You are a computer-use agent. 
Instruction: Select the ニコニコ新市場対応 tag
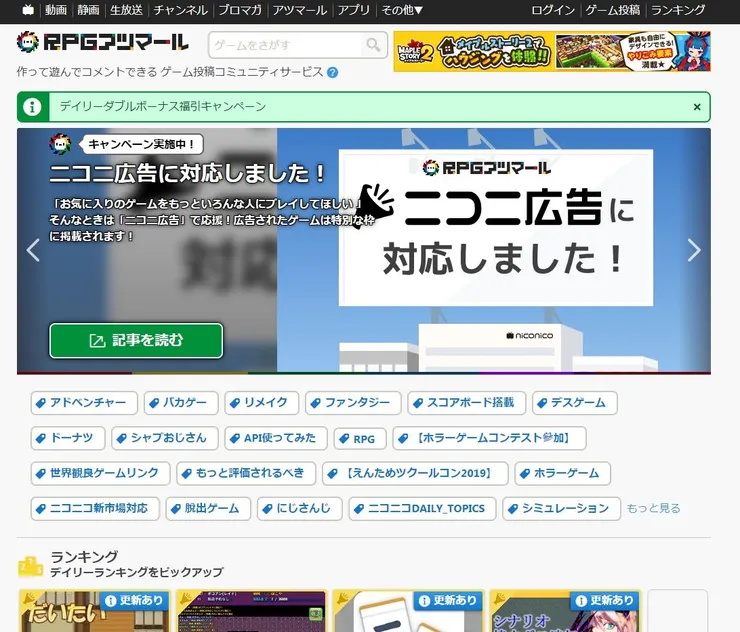(95, 508)
